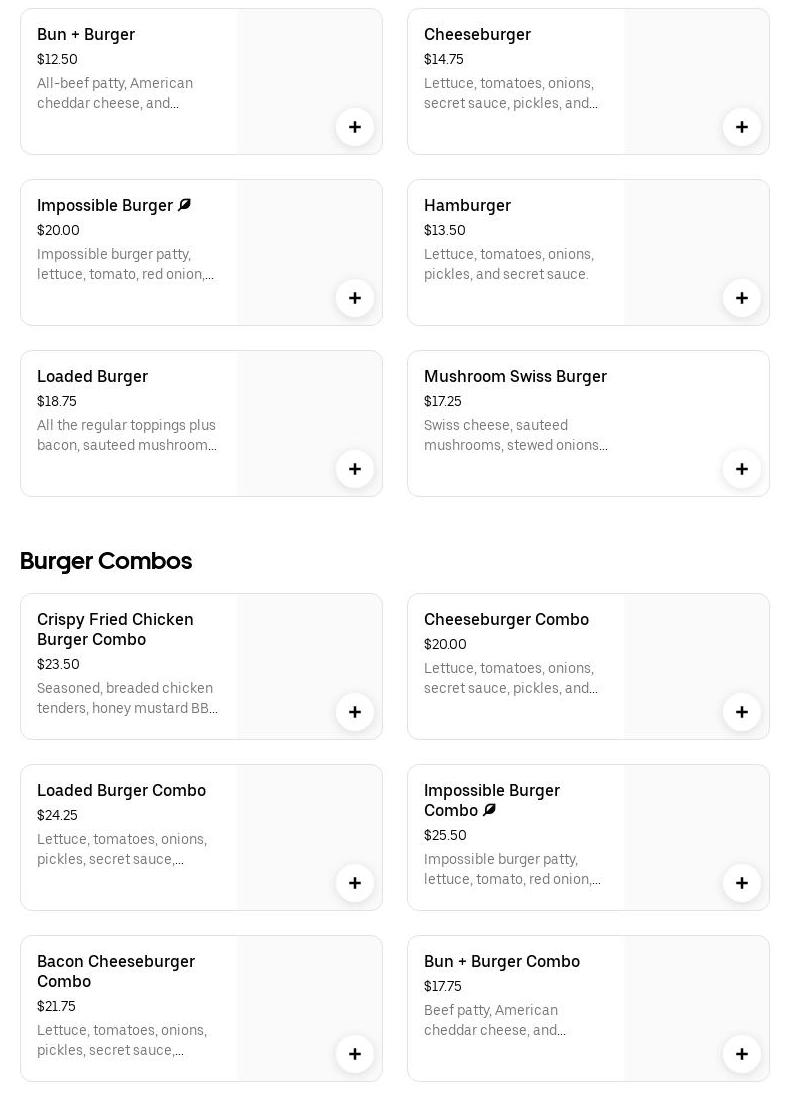
Task: Open Crispy Fried Chicken Burger Combo title
Action: tap(115, 629)
